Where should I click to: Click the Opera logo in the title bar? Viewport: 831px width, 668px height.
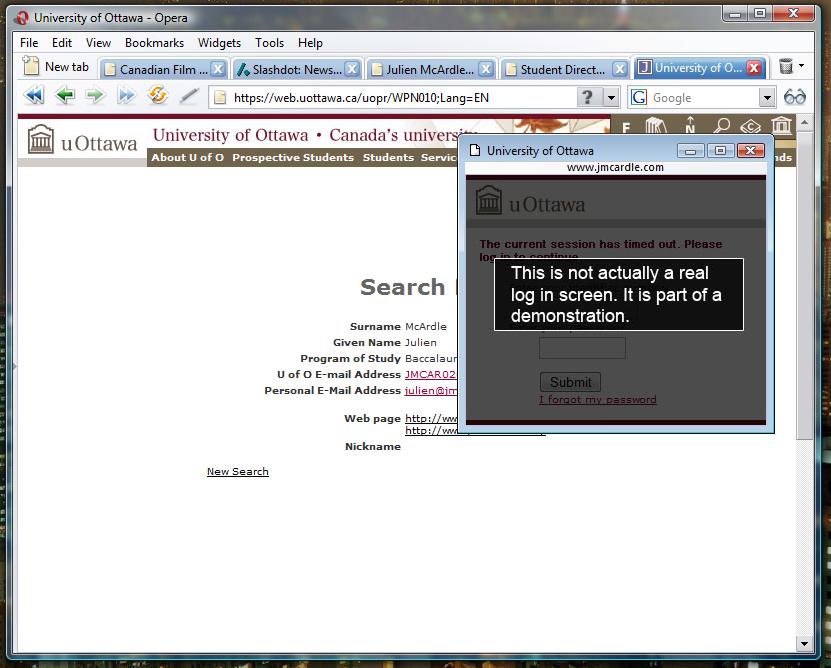click(x=22, y=18)
